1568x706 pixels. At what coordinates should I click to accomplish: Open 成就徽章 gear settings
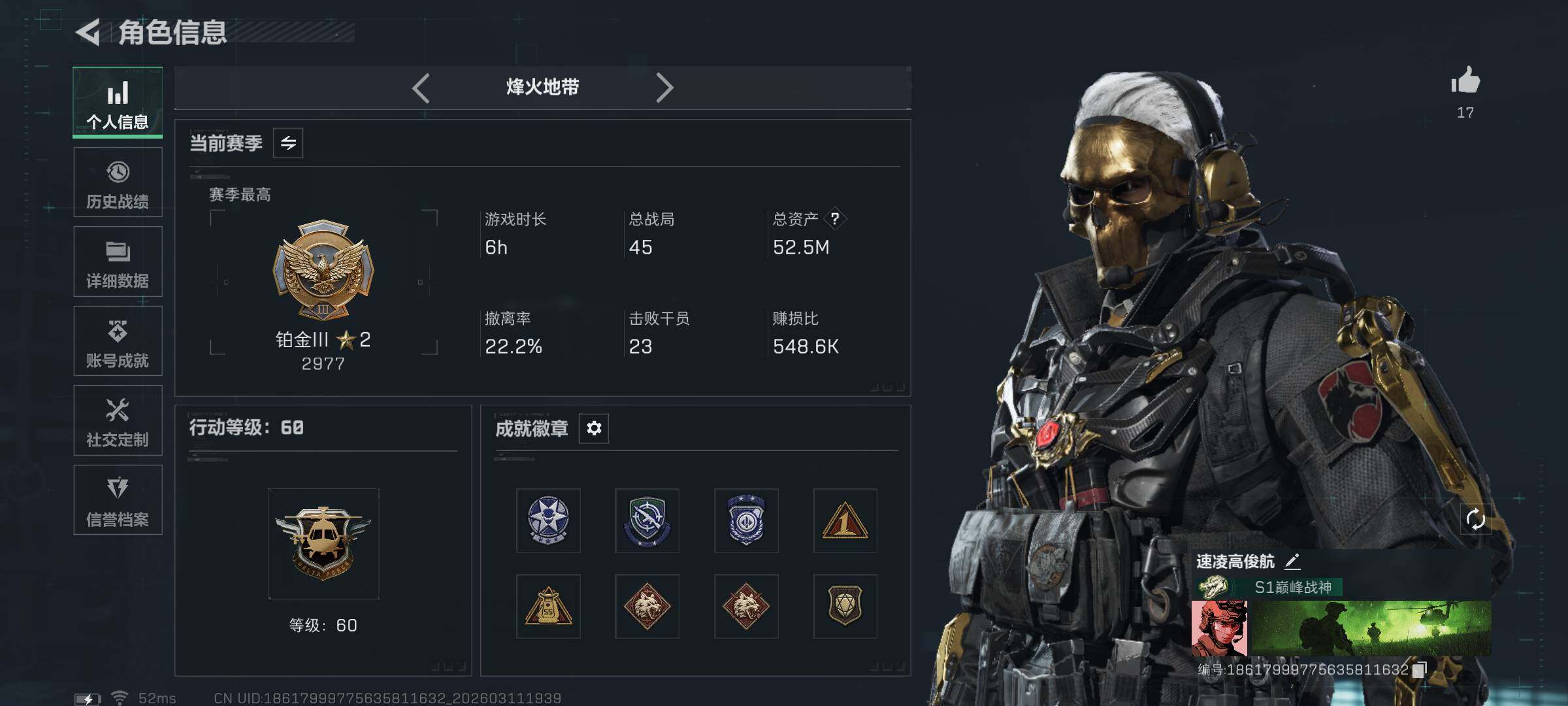tap(594, 428)
